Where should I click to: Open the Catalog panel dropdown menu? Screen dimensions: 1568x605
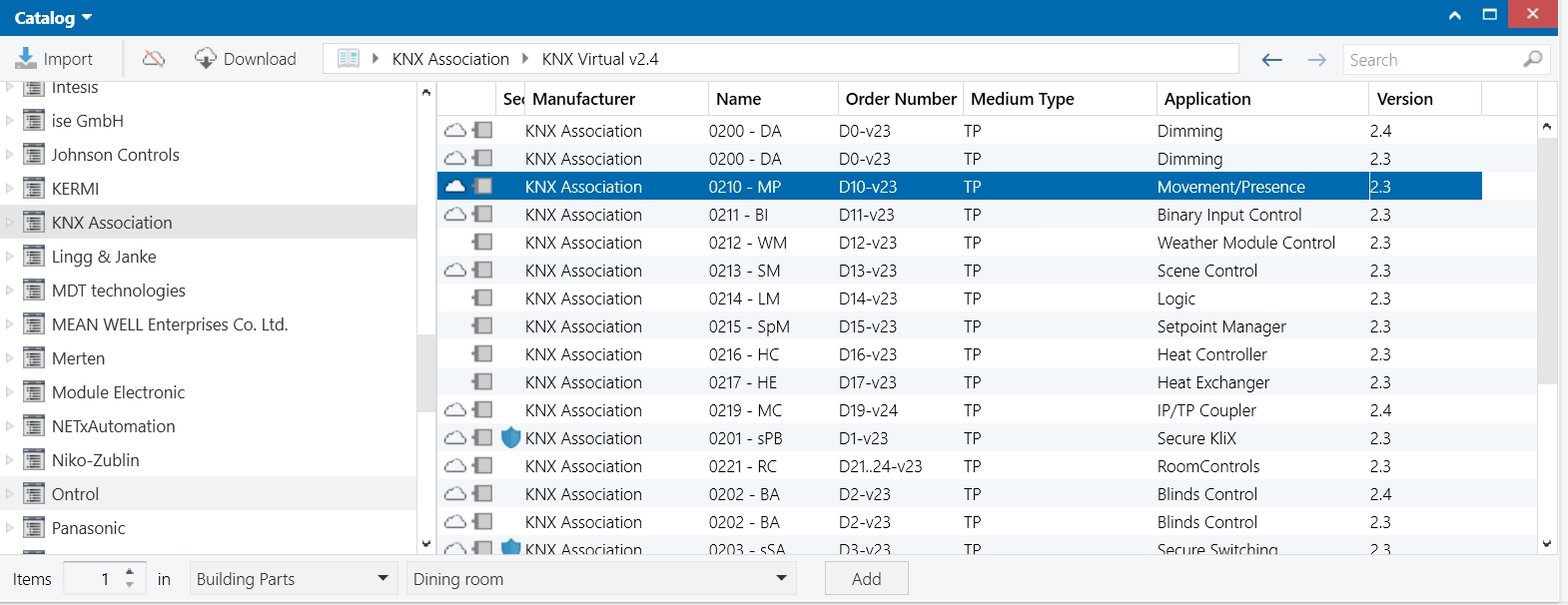point(53,18)
